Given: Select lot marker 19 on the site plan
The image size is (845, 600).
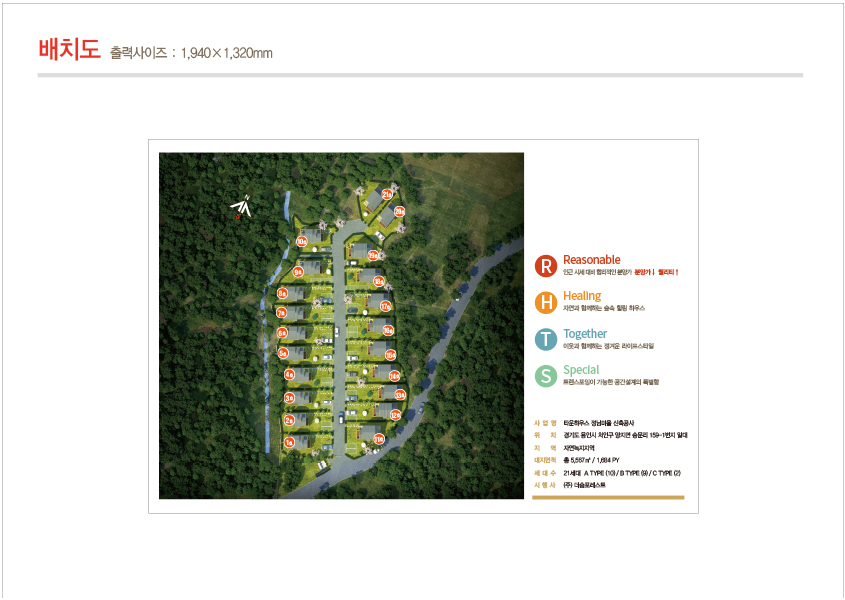Looking at the screenshot, I should [x=373, y=255].
